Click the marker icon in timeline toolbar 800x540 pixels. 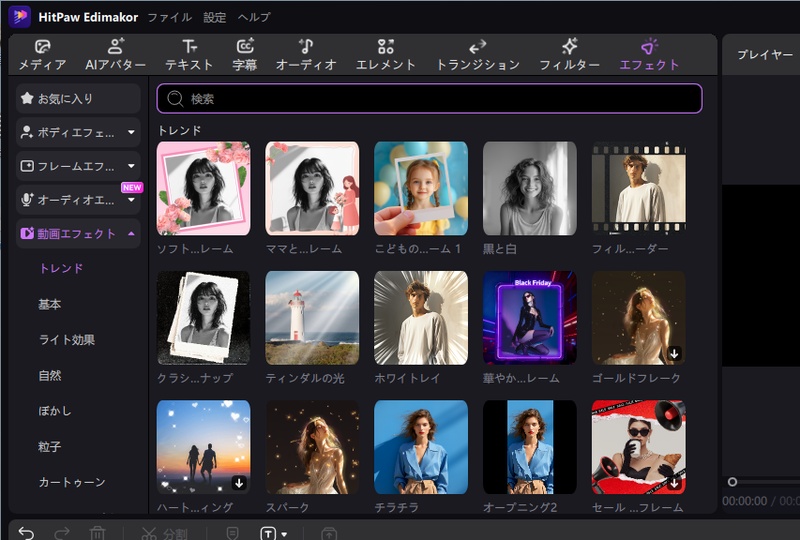(233, 533)
